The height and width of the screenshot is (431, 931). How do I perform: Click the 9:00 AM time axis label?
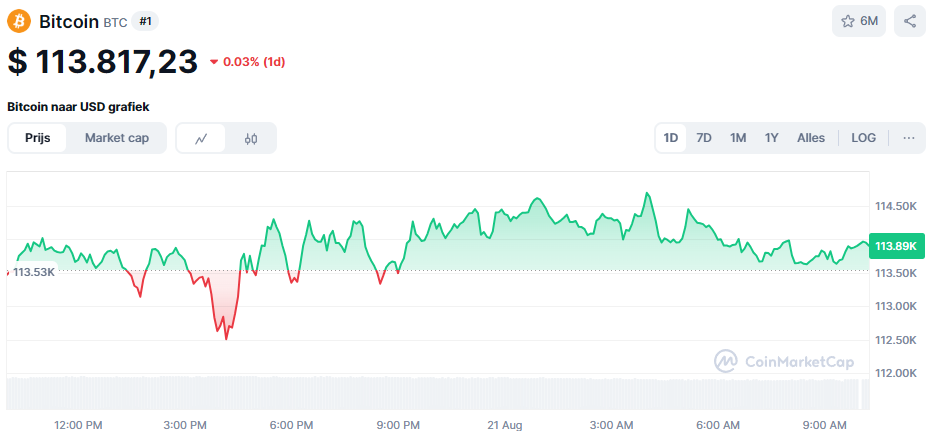click(x=825, y=425)
